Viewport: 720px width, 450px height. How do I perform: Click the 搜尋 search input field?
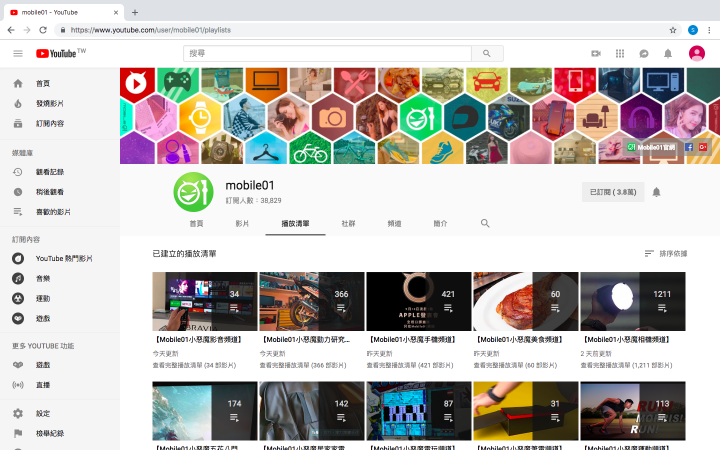click(x=327, y=53)
